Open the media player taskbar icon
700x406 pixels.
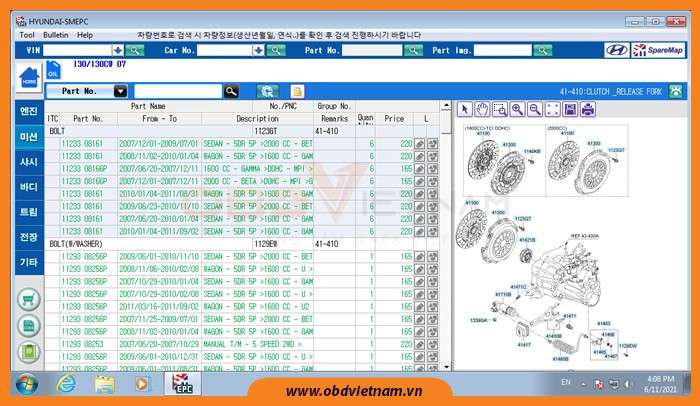pos(142,384)
